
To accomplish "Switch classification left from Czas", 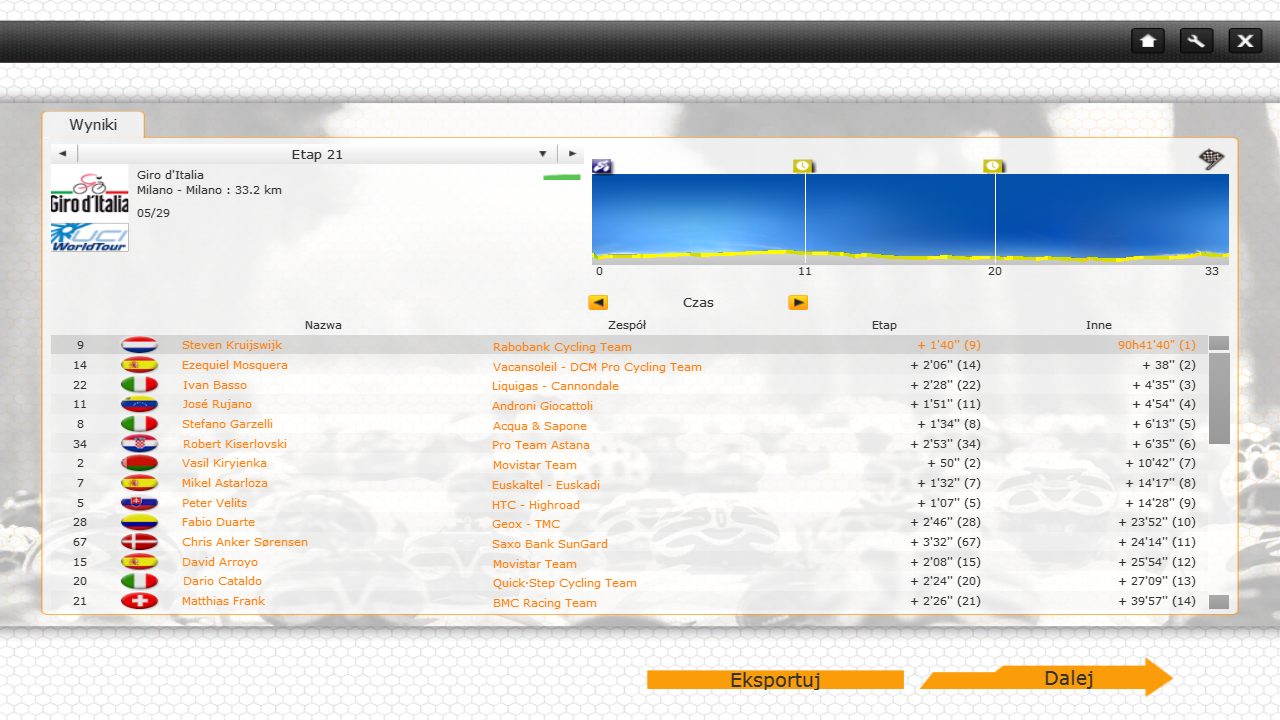I will click(x=598, y=303).
